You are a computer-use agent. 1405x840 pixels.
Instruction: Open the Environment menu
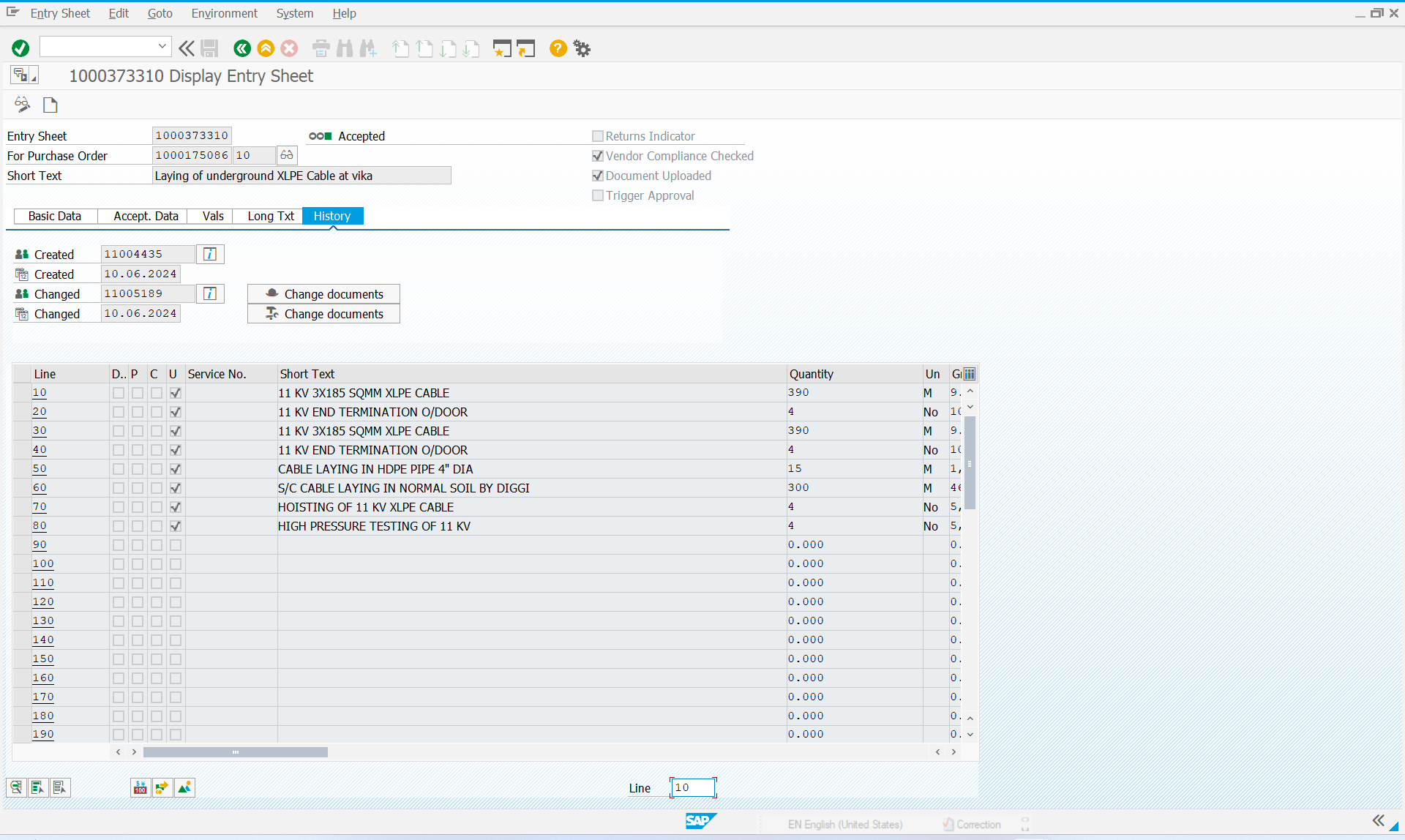[x=224, y=13]
